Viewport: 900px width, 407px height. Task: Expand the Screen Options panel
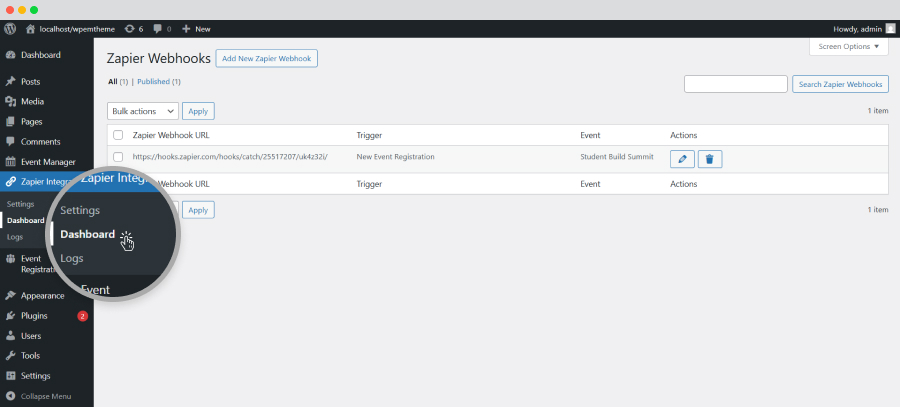click(848, 47)
